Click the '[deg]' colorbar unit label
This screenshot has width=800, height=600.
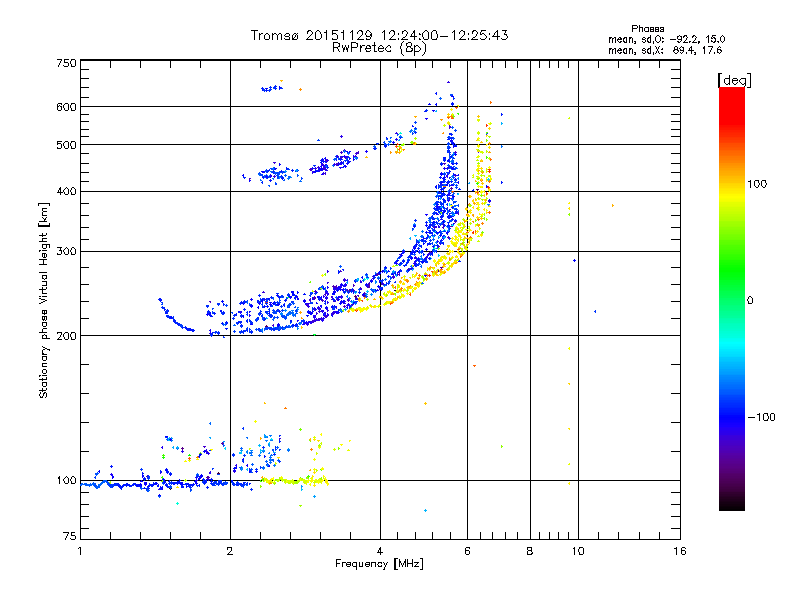tap(734, 80)
